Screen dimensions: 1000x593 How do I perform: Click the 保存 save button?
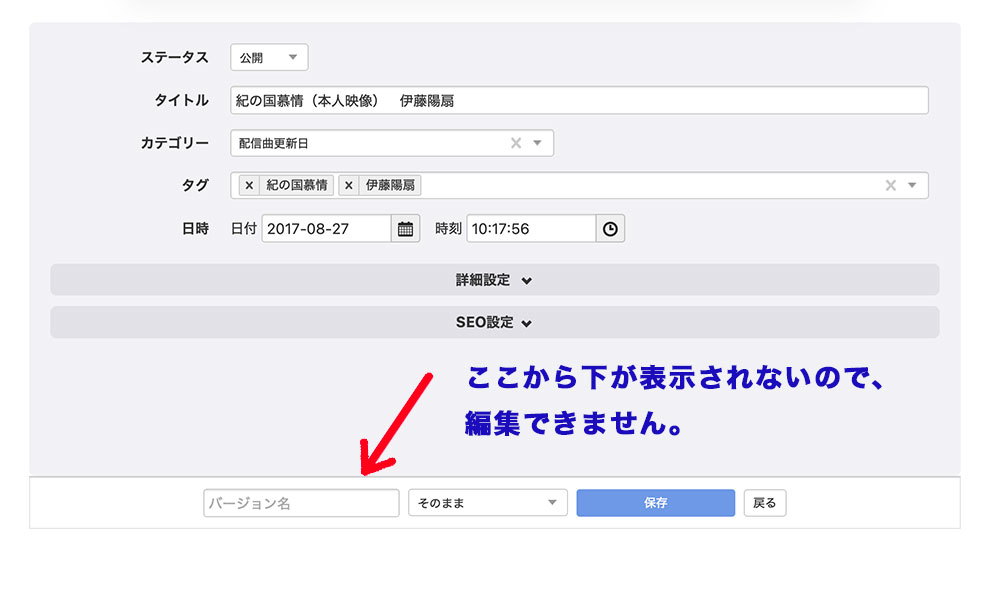(x=655, y=503)
